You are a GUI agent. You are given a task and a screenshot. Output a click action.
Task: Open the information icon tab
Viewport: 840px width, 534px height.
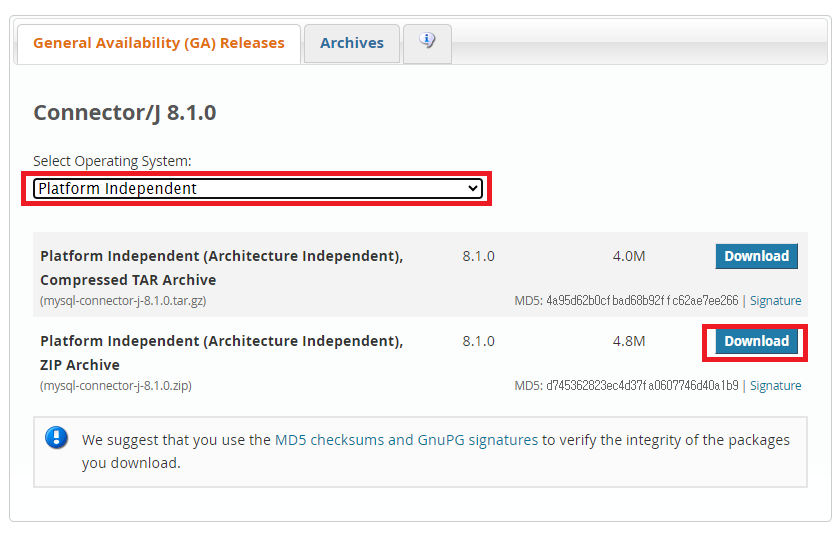(x=427, y=43)
